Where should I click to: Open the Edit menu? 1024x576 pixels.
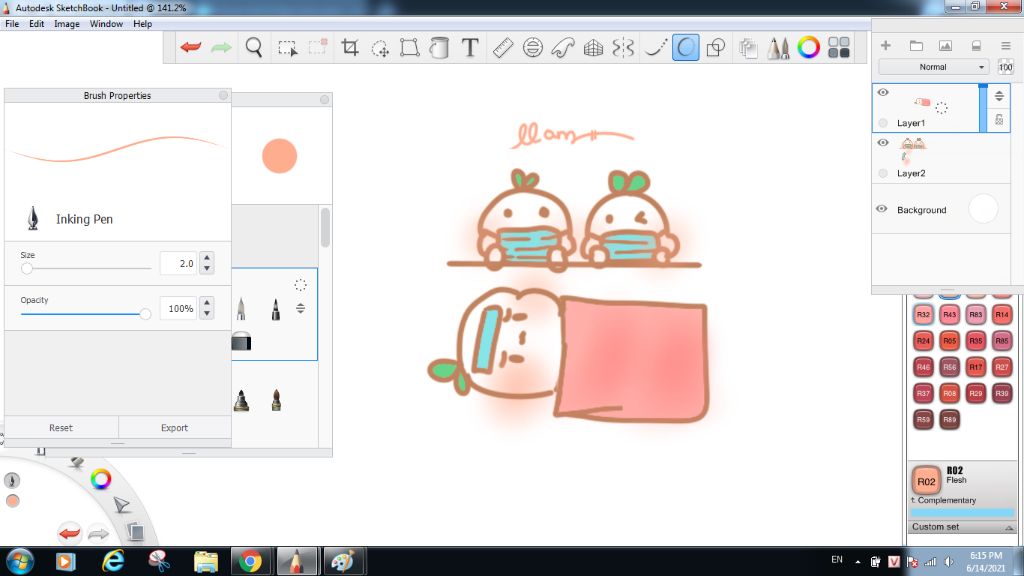[x=37, y=24]
